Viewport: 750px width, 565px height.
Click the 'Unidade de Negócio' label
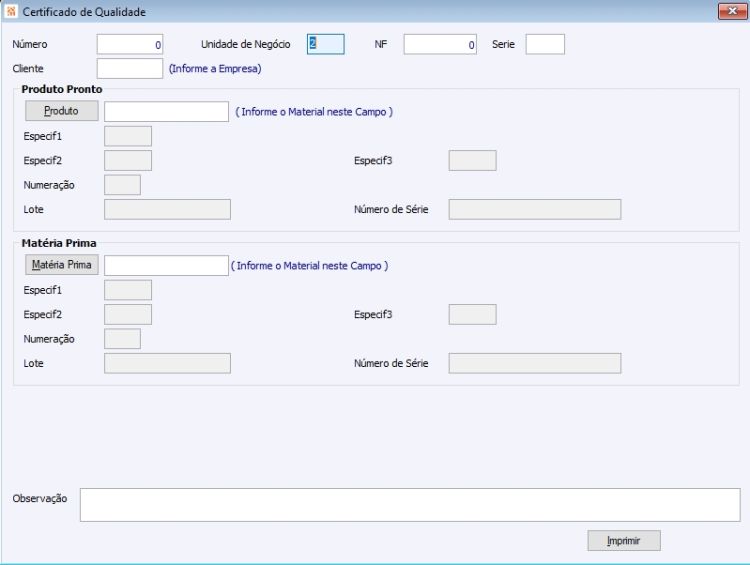pyautogui.click(x=245, y=44)
